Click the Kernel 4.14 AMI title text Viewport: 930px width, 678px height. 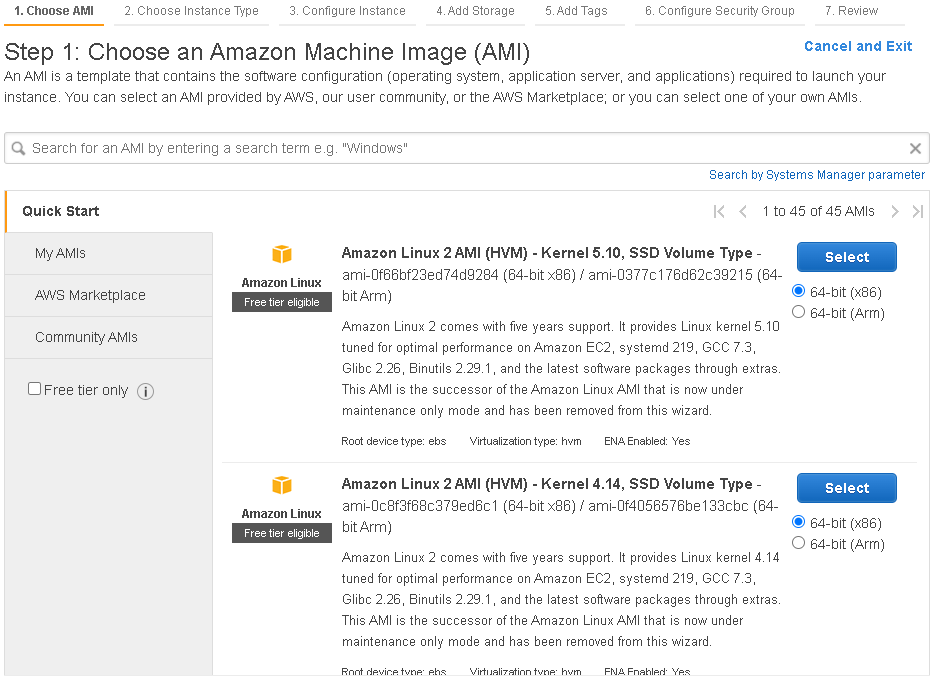click(x=547, y=485)
